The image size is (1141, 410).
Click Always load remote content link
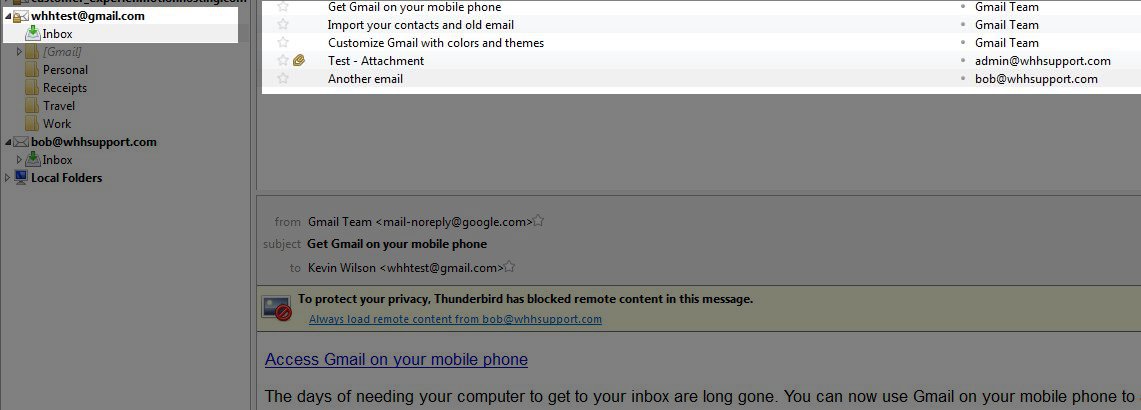click(x=456, y=319)
